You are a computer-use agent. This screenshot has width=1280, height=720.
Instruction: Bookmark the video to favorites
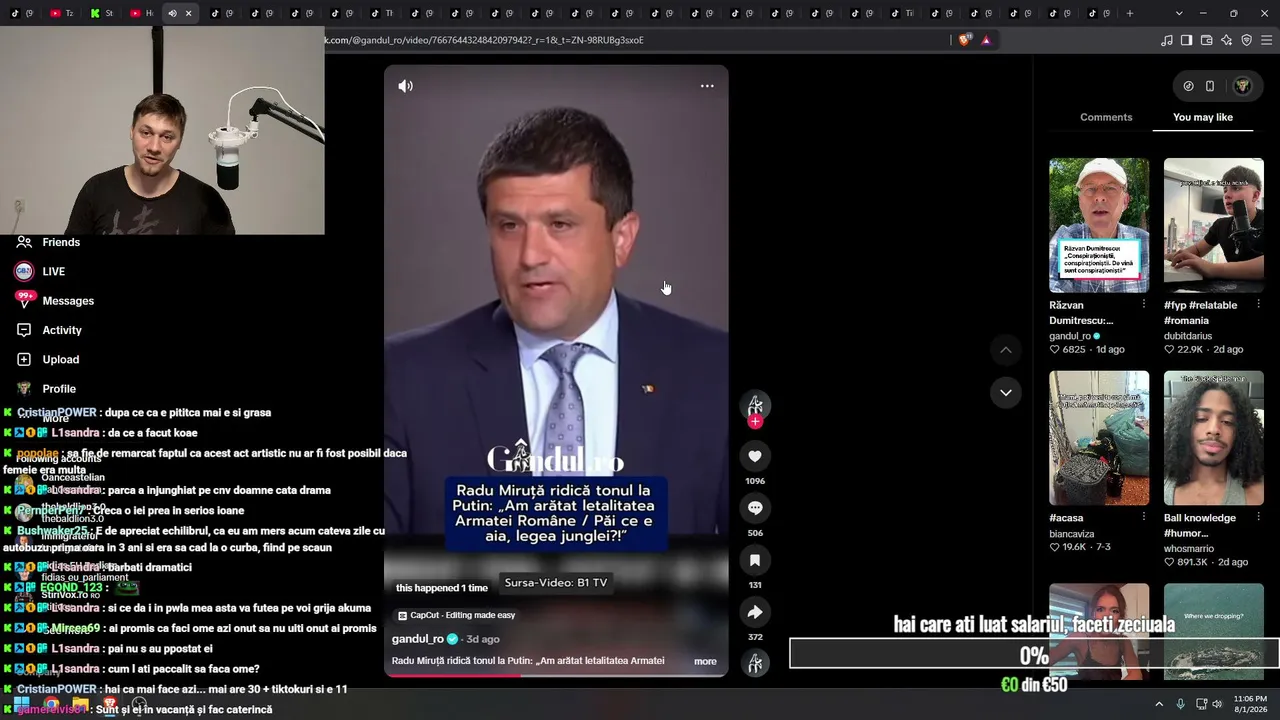click(755, 560)
